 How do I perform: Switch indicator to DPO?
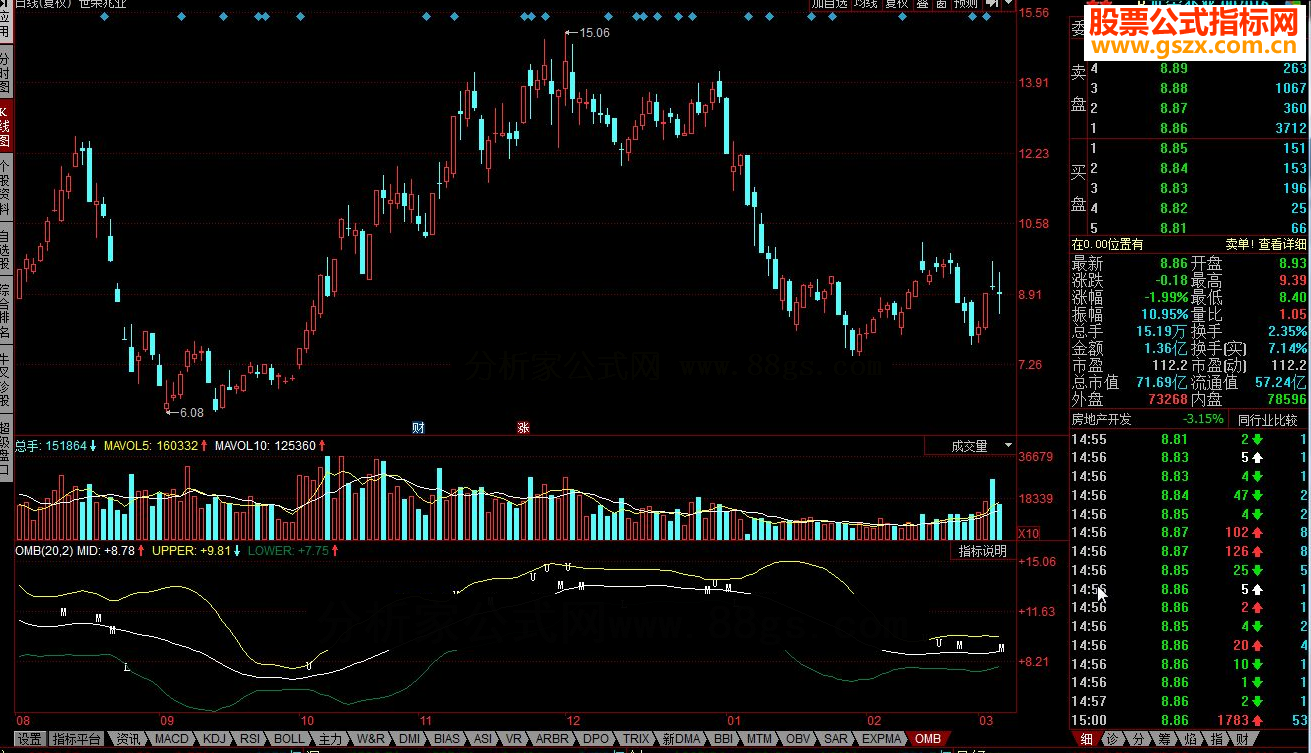click(x=595, y=740)
